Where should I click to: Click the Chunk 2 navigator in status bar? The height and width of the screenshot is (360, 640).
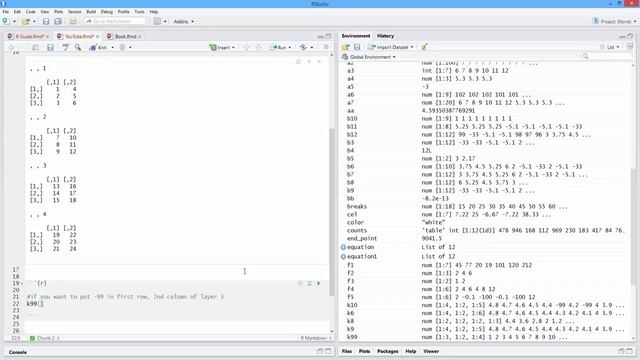tap(44, 338)
